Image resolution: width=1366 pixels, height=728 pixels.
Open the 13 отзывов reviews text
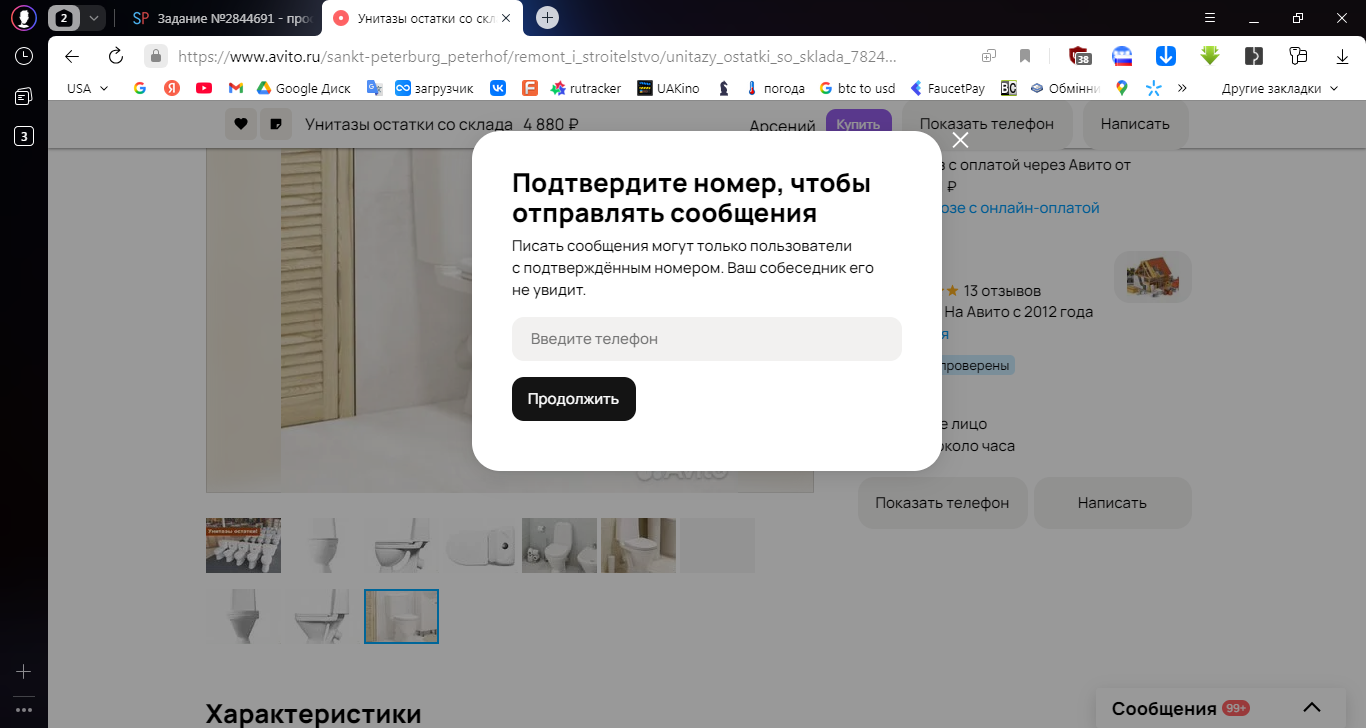(x=1002, y=291)
